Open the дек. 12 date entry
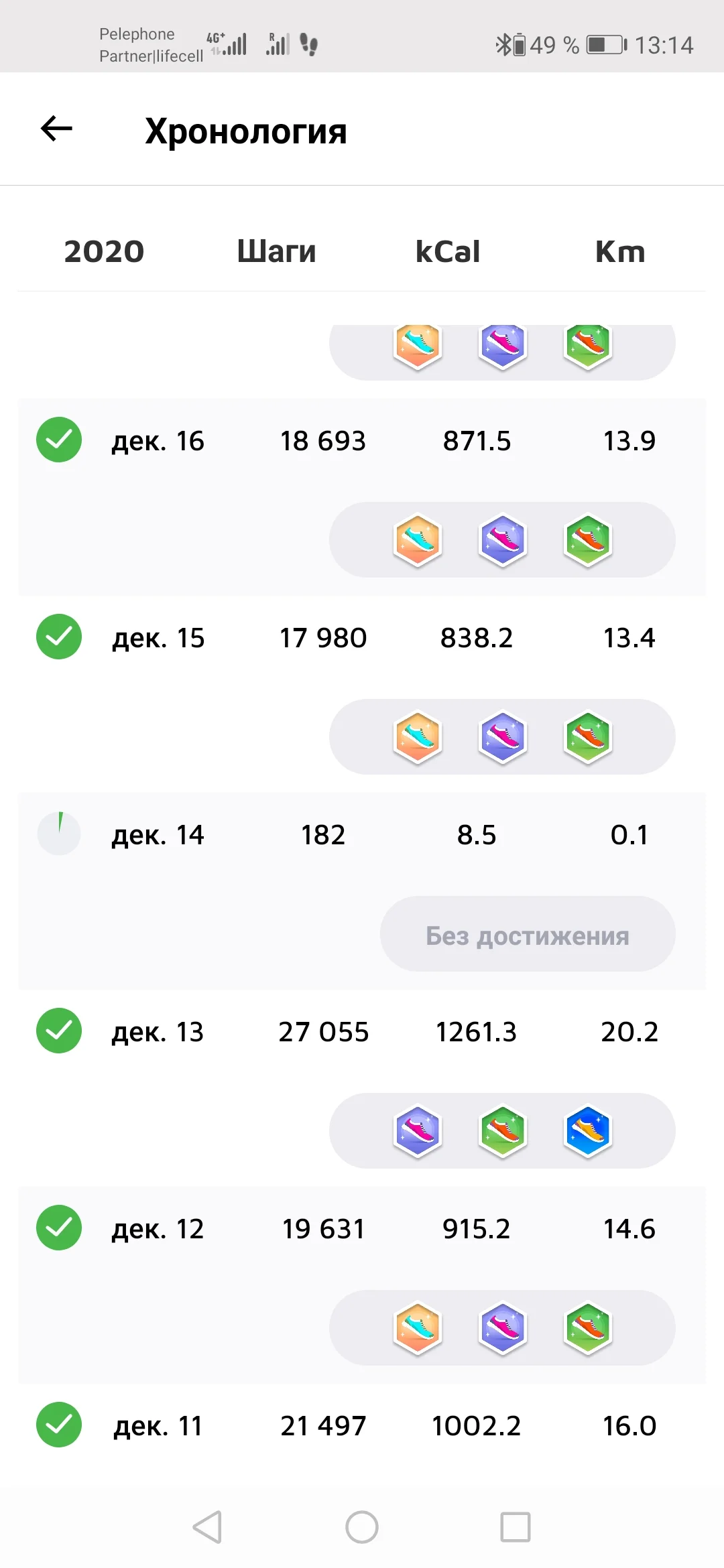This screenshot has height=1568, width=724. coord(158,1229)
